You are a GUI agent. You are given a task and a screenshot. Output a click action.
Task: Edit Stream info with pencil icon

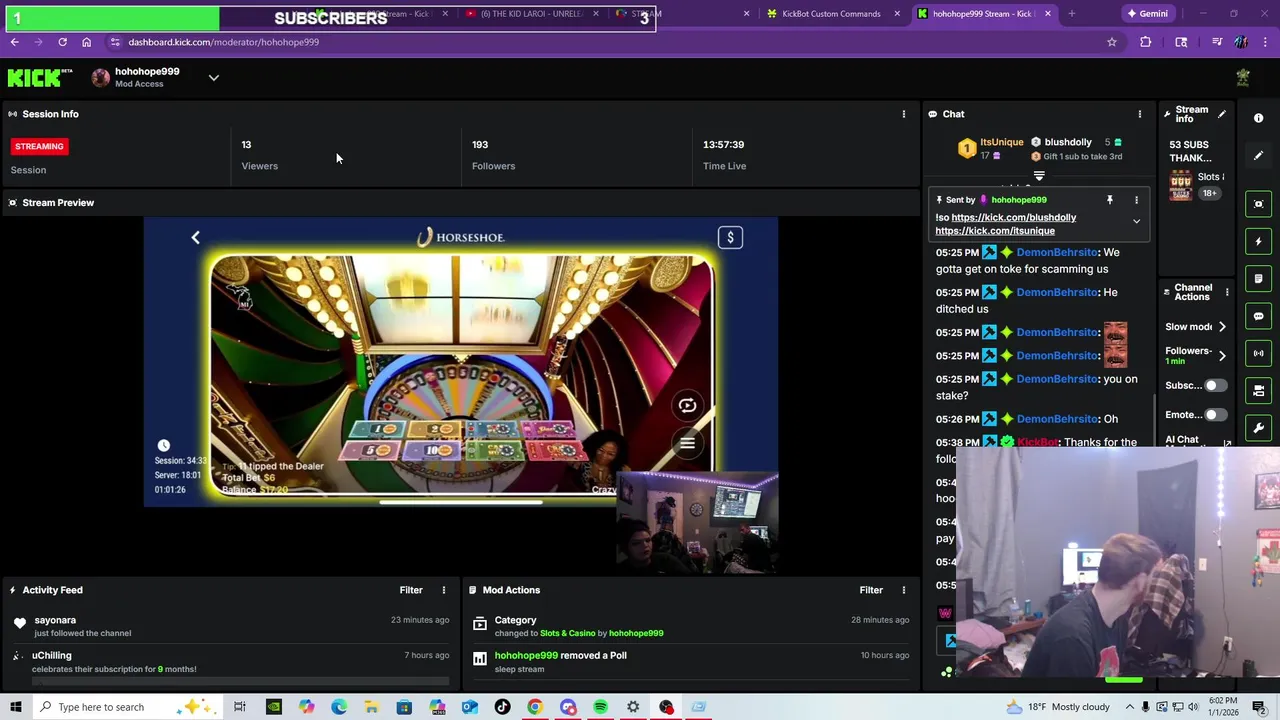1221,114
